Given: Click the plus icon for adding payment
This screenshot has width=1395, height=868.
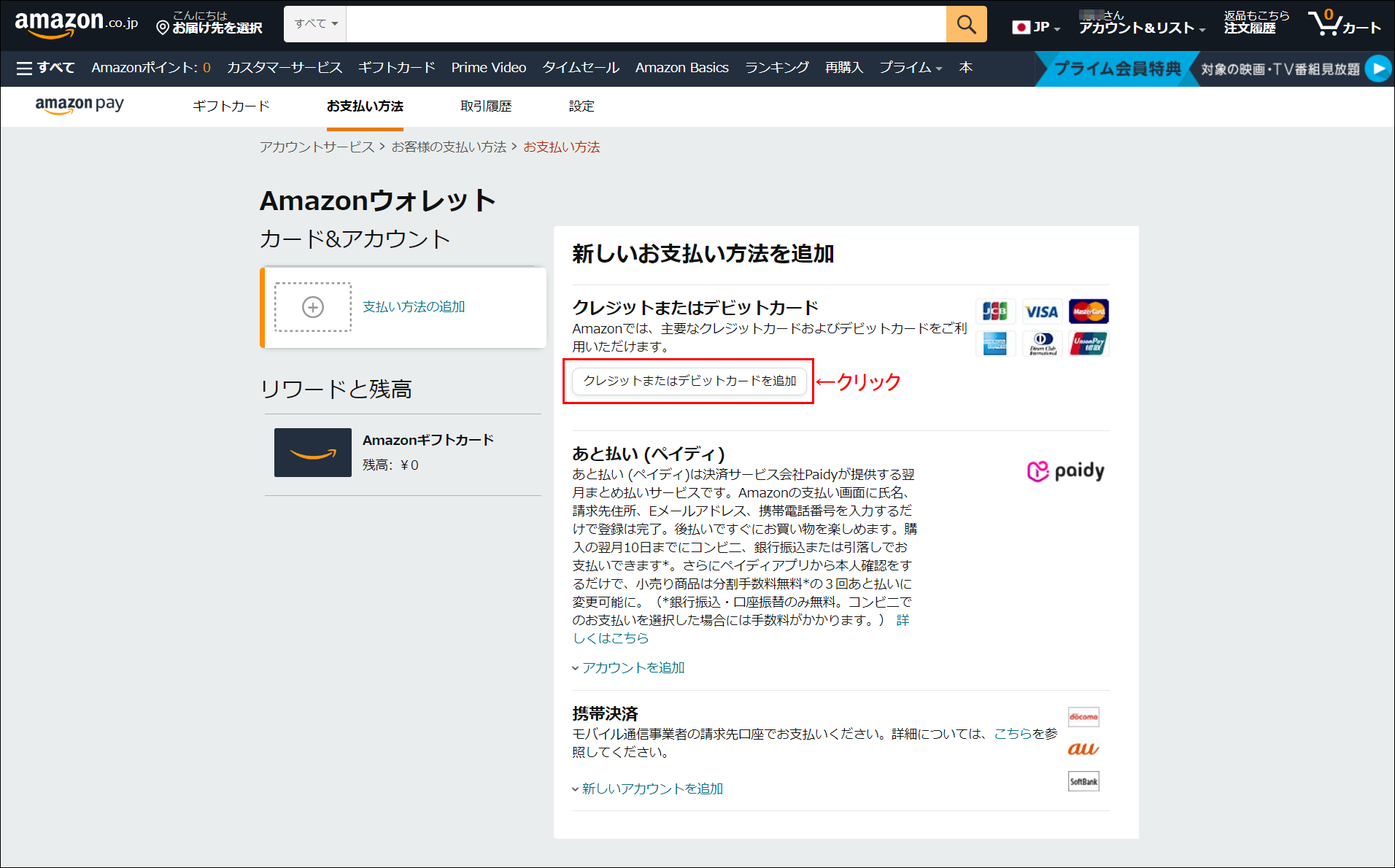Looking at the screenshot, I should point(313,307).
